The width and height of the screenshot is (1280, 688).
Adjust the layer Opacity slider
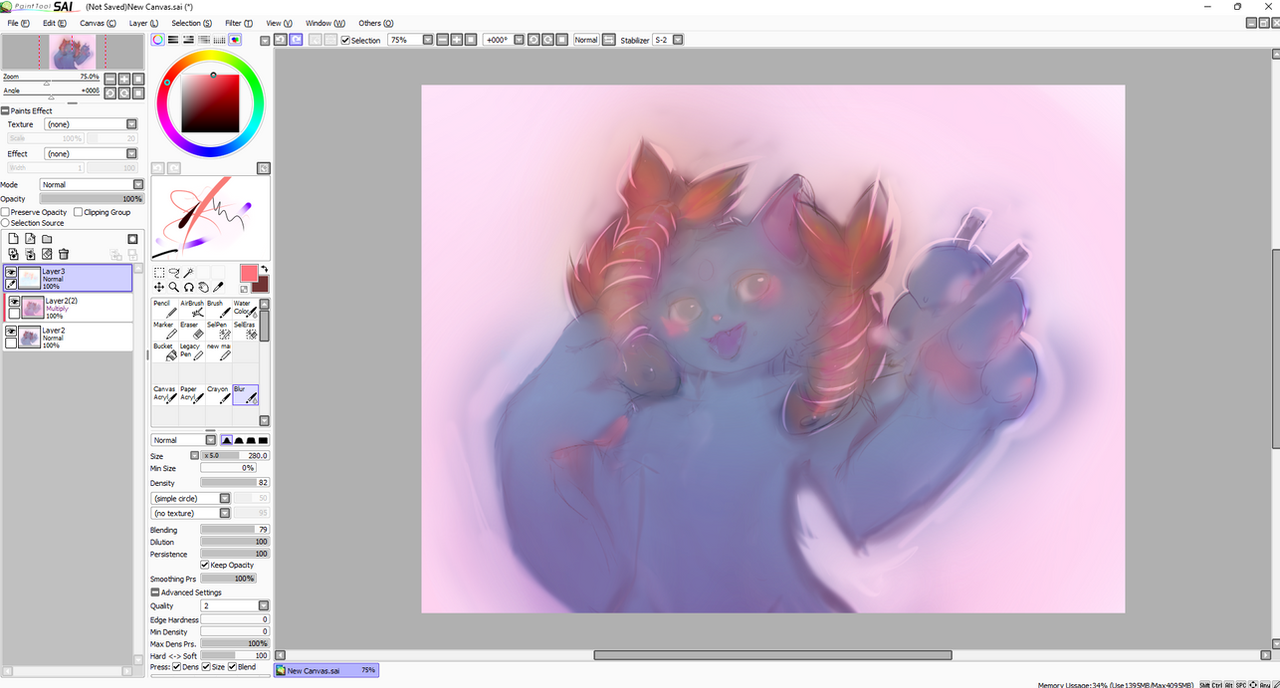tap(91, 199)
